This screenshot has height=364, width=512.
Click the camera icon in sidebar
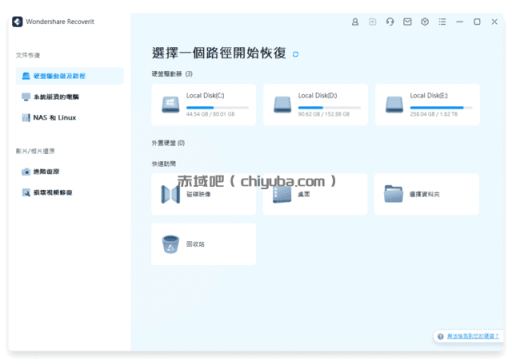pyautogui.click(x=26, y=172)
